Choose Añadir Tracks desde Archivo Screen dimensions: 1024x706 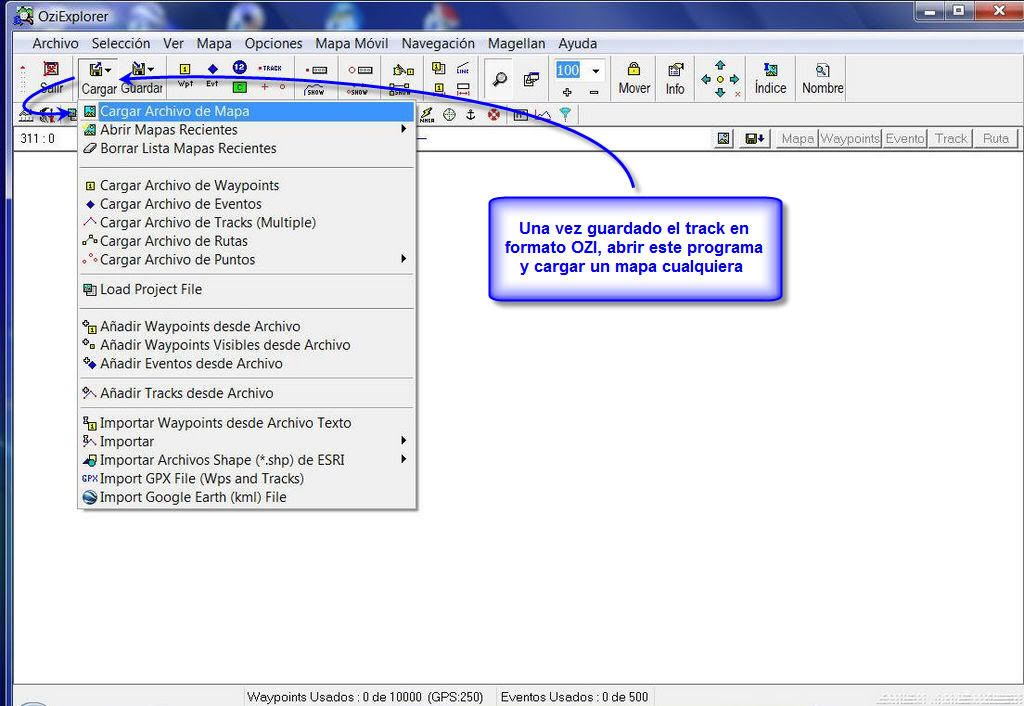pos(247,393)
